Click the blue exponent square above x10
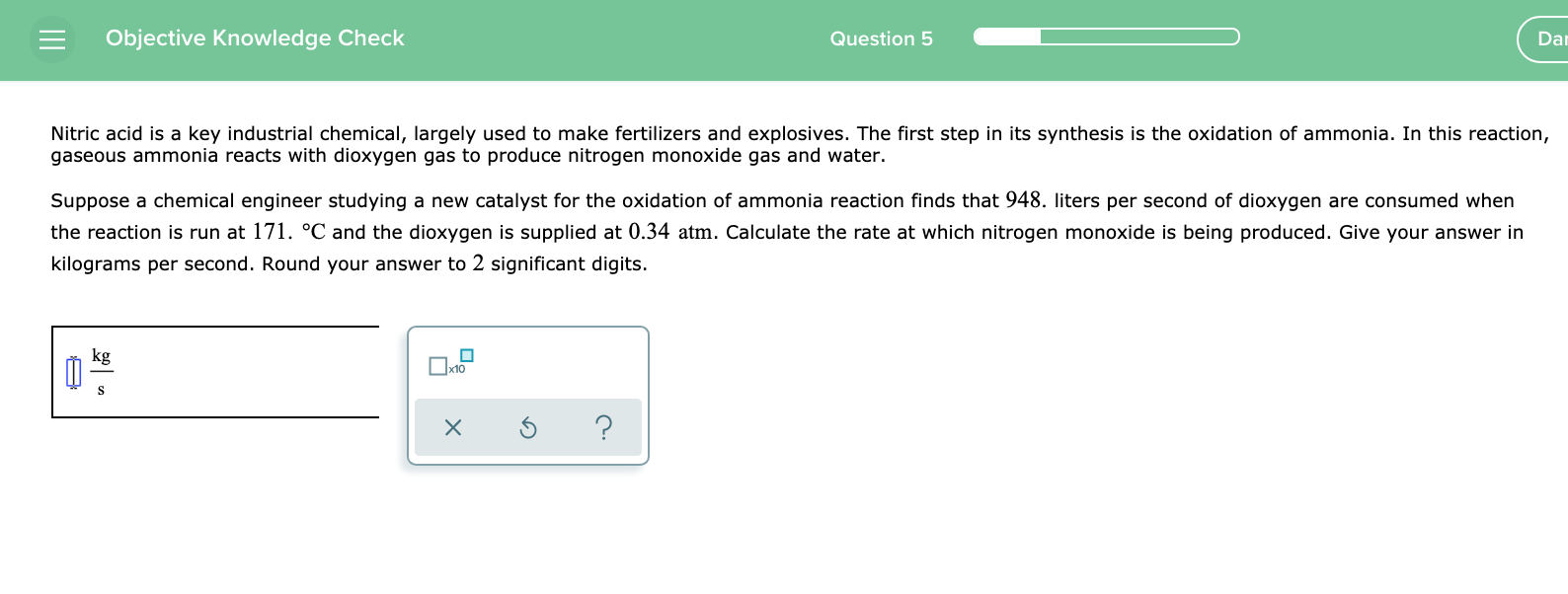 point(466,357)
